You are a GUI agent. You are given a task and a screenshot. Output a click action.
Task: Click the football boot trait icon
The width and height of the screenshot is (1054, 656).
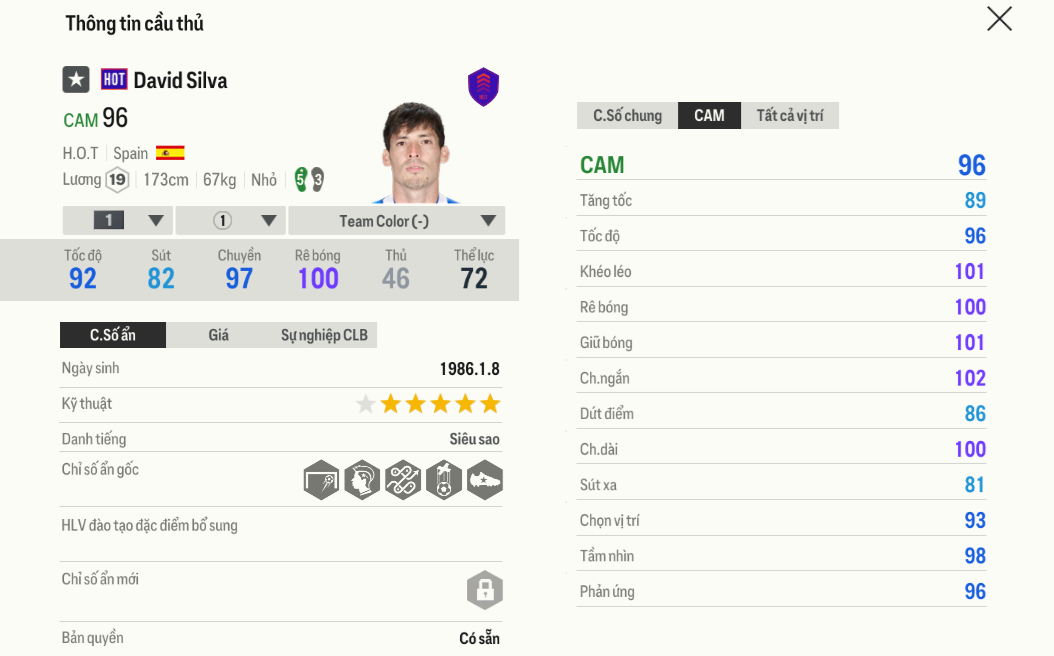click(485, 480)
